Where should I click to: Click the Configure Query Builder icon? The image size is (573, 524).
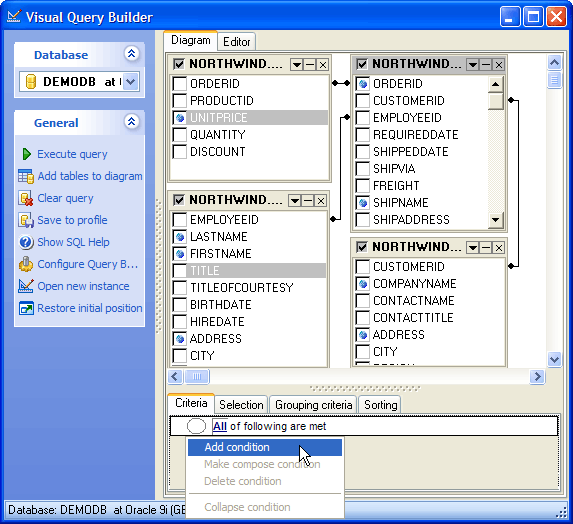[x=26, y=264]
